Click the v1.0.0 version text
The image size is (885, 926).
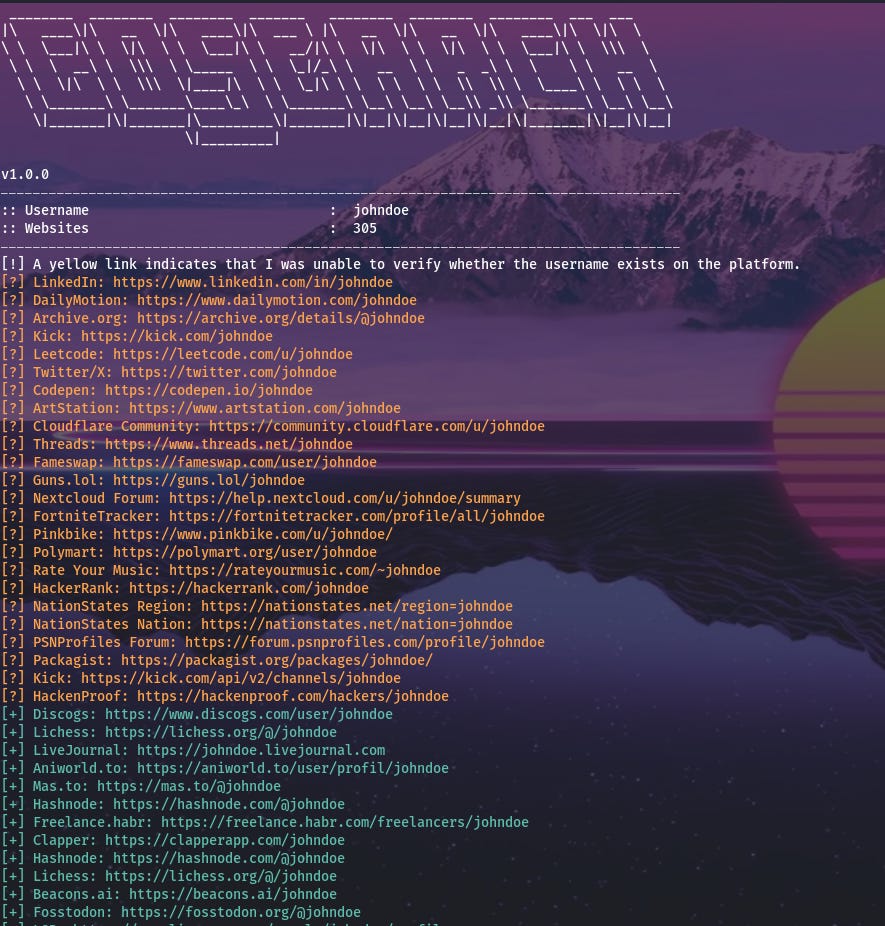click(25, 175)
